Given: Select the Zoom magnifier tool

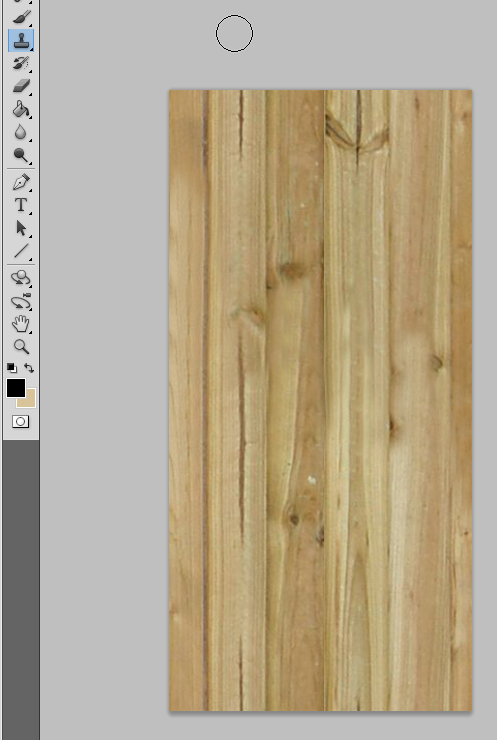Looking at the screenshot, I should click(21, 347).
